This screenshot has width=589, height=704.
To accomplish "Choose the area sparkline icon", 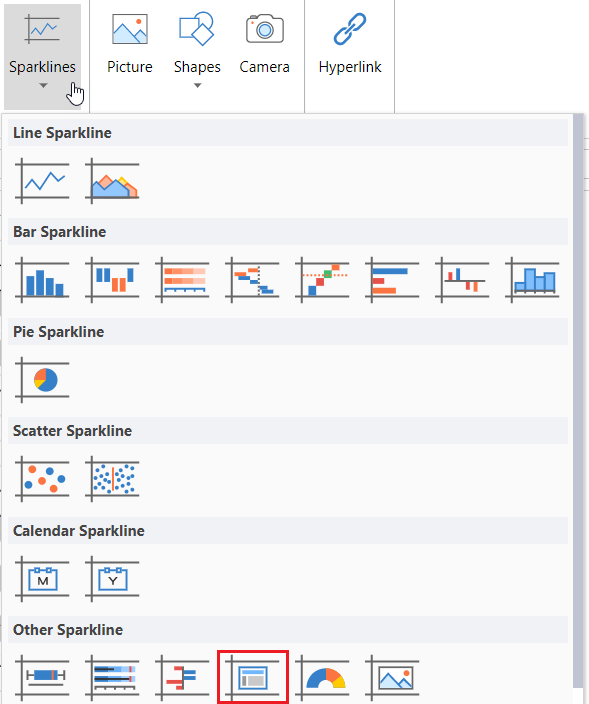I will coord(112,180).
